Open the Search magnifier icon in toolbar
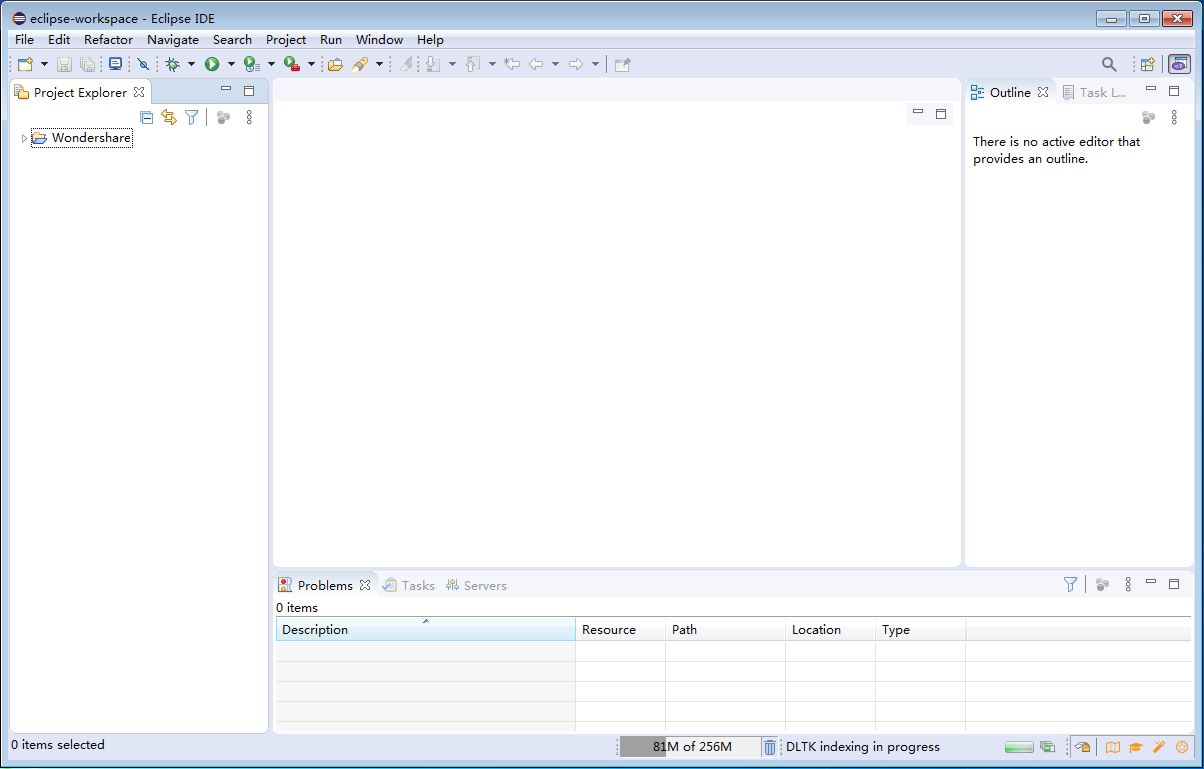Viewport: 1204px width, 769px height. pos(1109,64)
